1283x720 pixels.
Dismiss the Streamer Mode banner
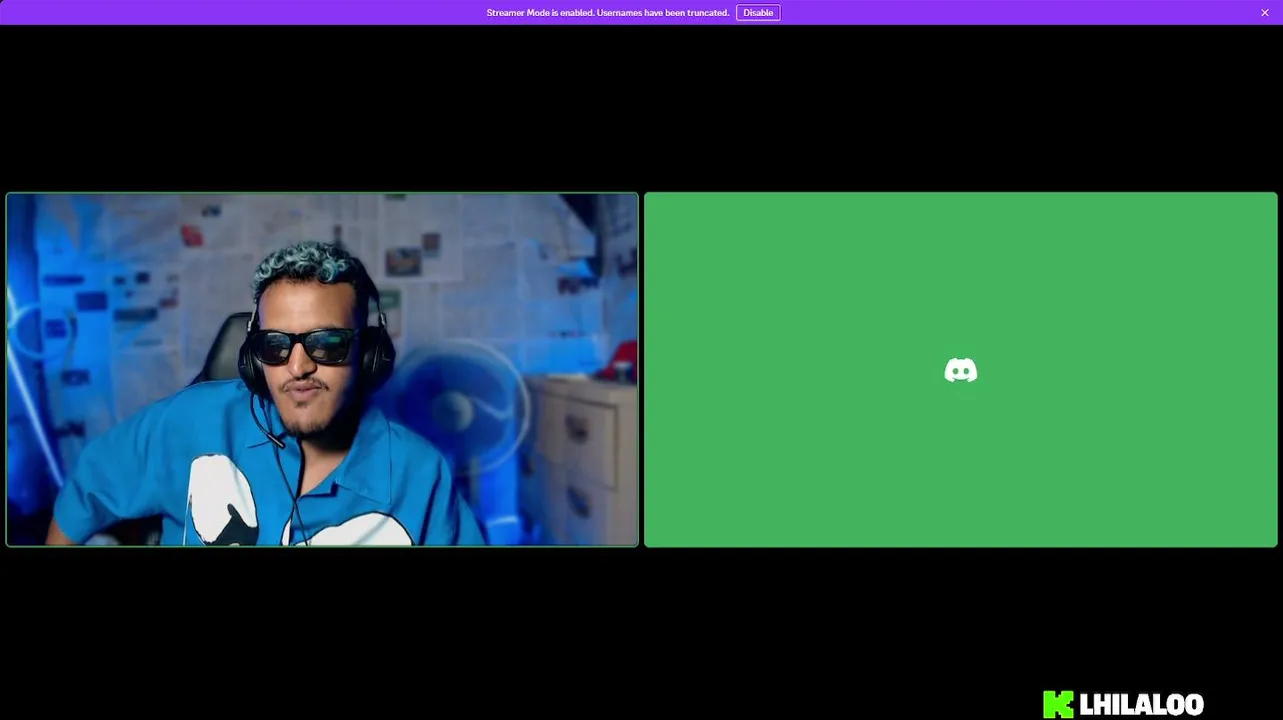click(x=1264, y=13)
